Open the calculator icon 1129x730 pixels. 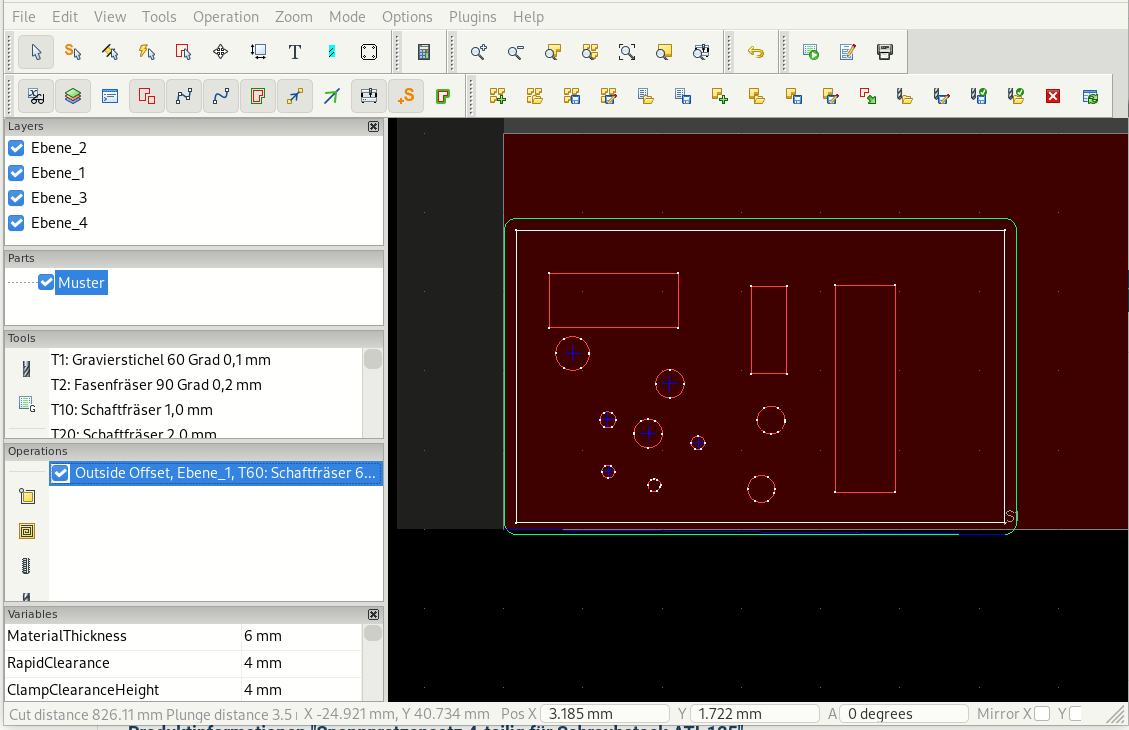(x=423, y=52)
